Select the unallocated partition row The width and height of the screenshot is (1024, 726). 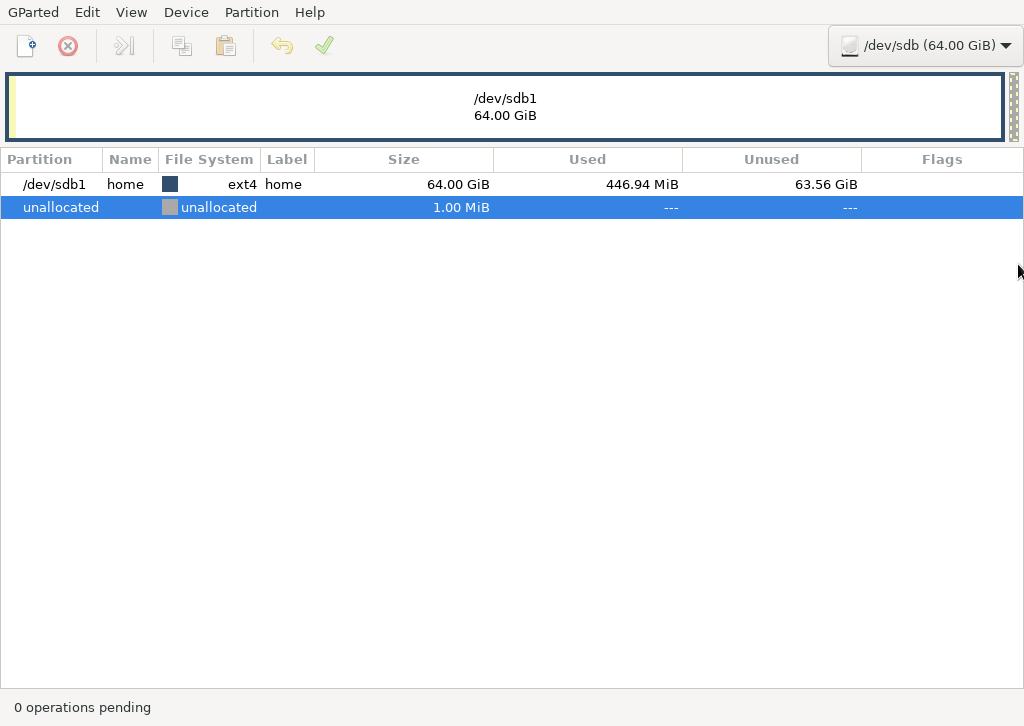(511, 208)
